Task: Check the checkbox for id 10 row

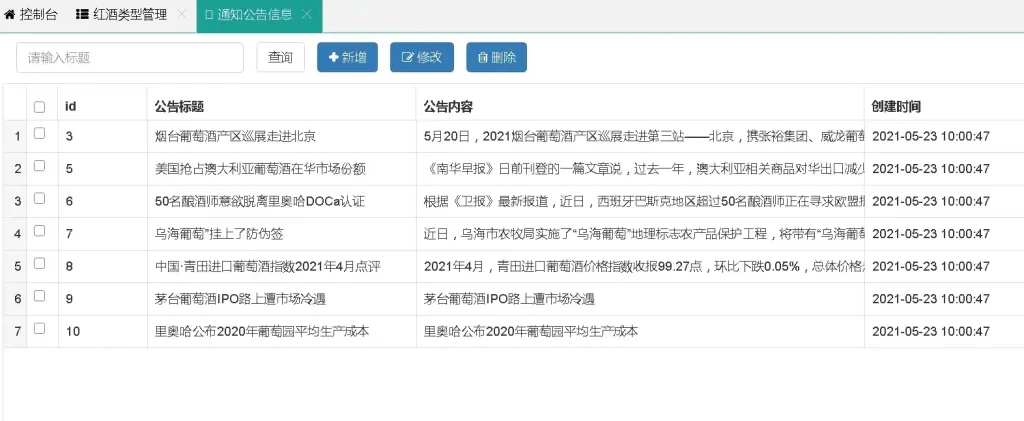Action: (x=40, y=328)
